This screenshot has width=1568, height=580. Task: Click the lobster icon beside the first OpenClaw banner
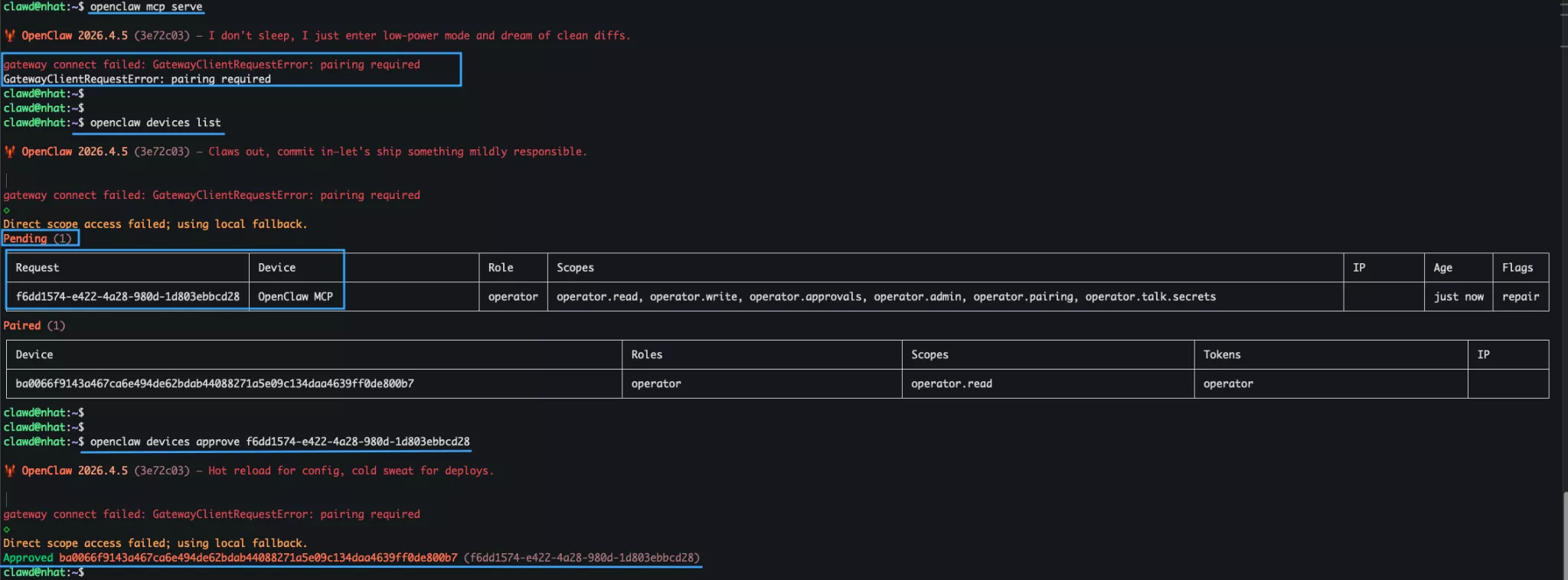click(x=9, y=35)
